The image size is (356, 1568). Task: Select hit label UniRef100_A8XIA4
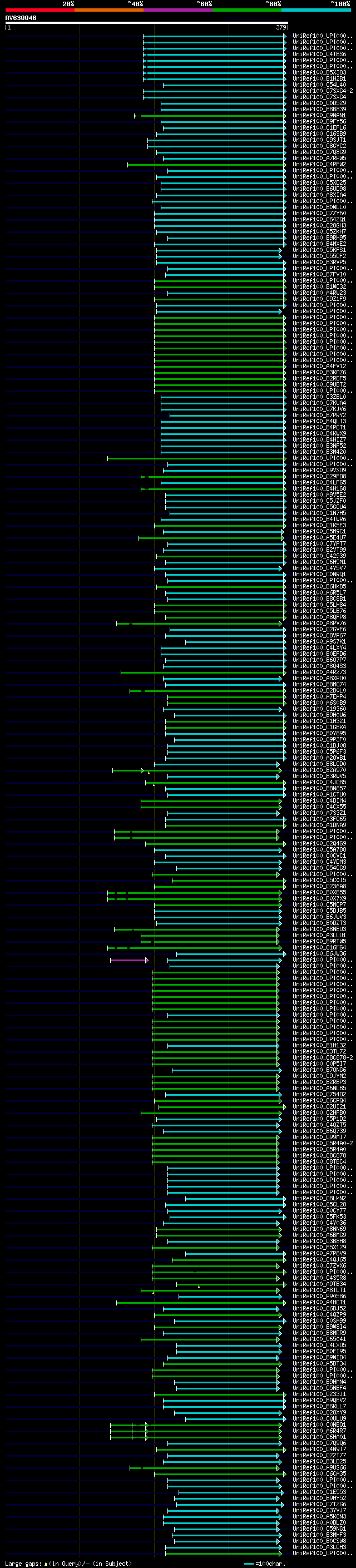319,195
